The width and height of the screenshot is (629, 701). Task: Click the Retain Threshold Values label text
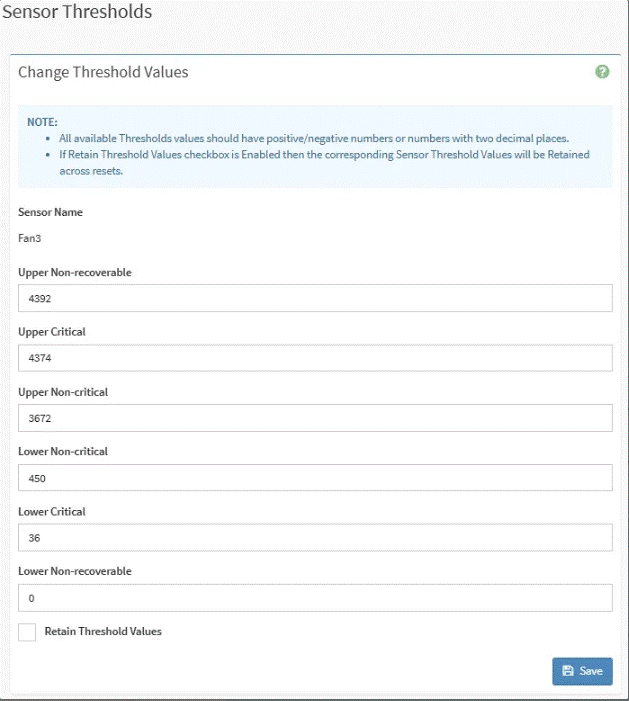pos(103,632)
